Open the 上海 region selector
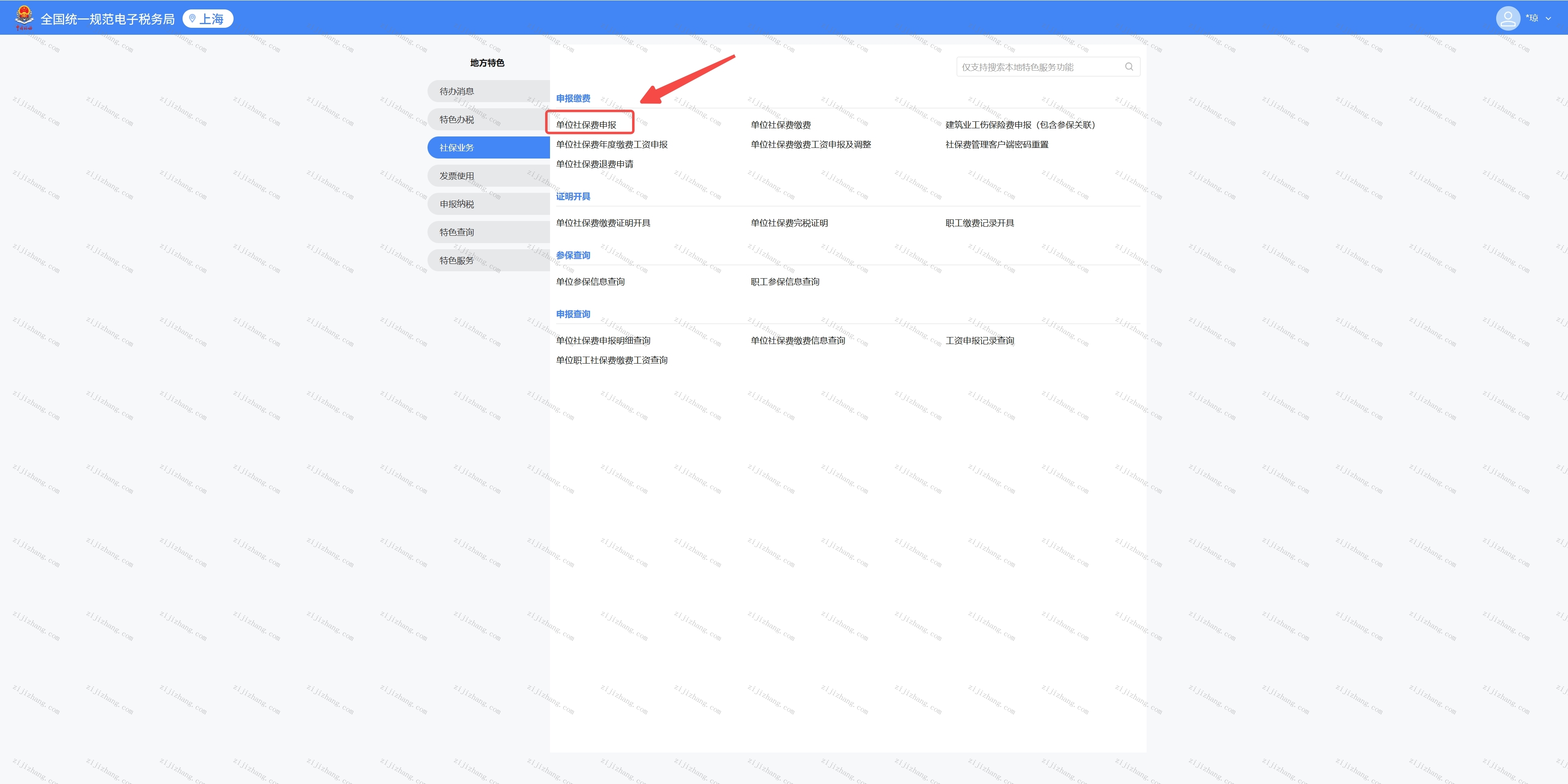The width and height of the screenshot is (1568, 784). pos(208,19)
